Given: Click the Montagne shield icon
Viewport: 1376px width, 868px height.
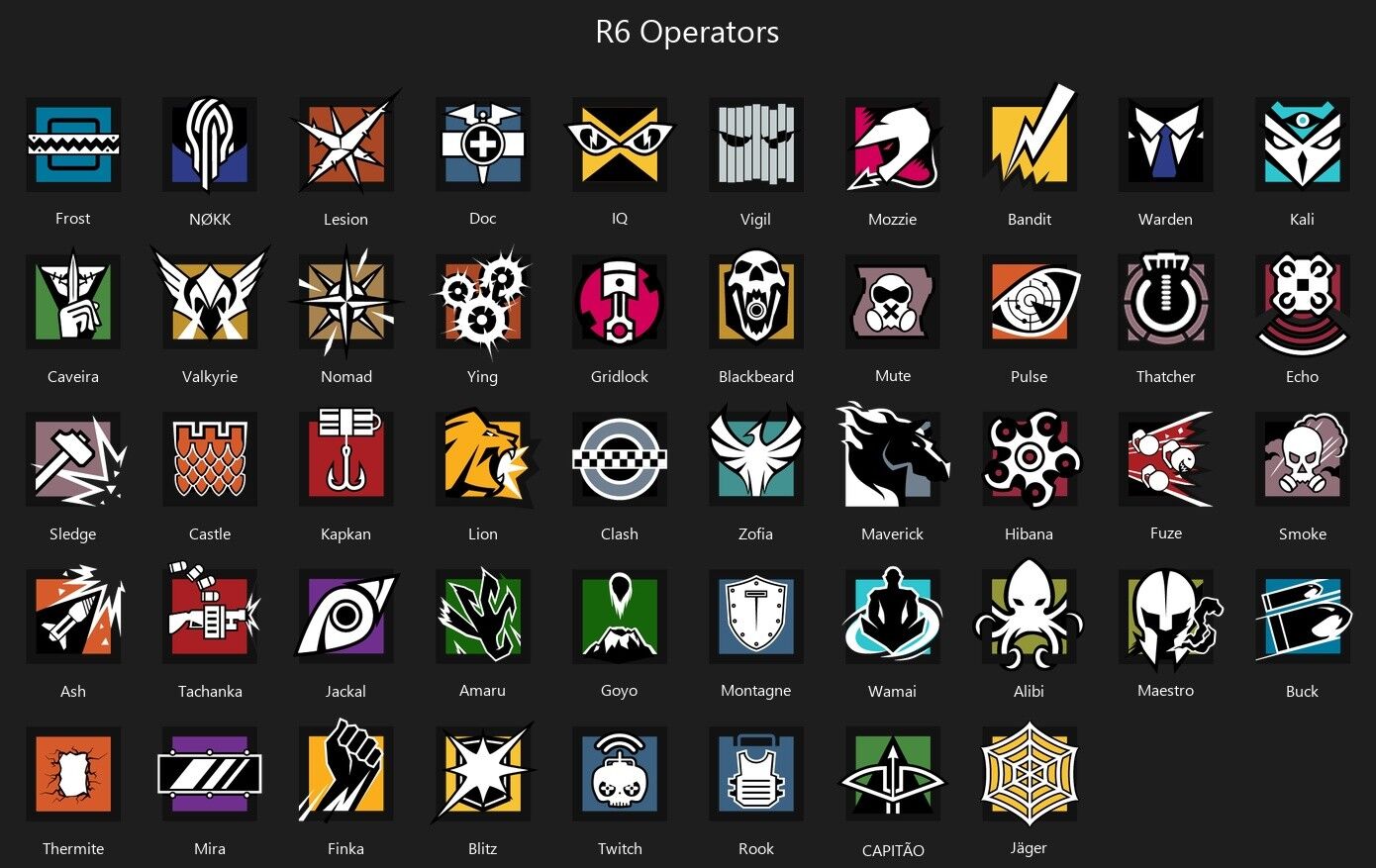Looking at the screenshot, I should pyautogui.click(x=756, y=616).
